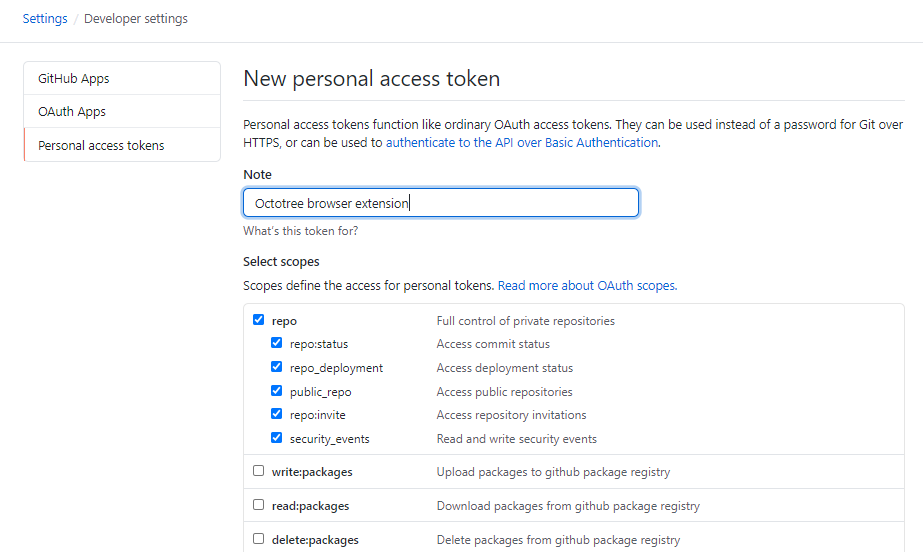Go to Settings breadcrumb link
The width and height of the screenshot is (923, 552).
point(45,19)
